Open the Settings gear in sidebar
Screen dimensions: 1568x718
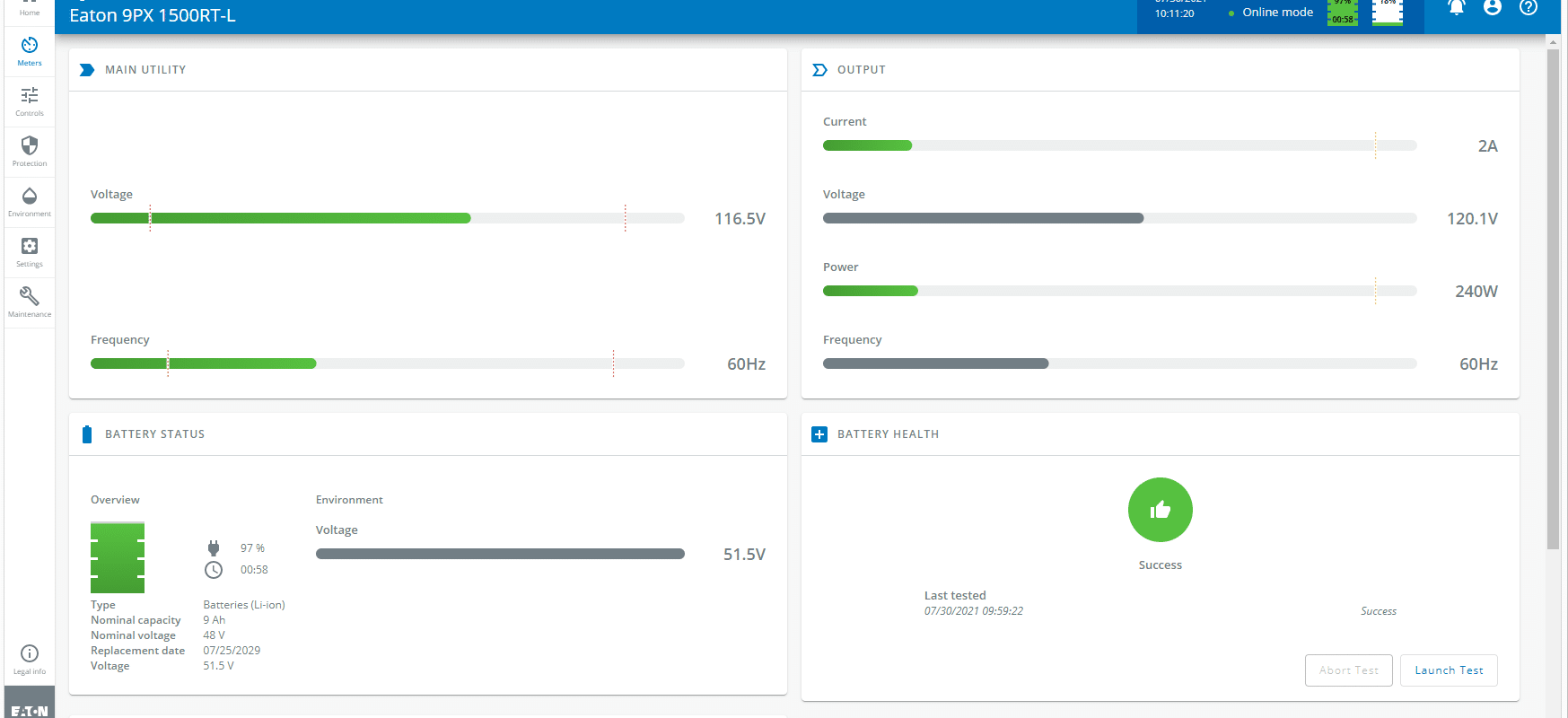coord(30,253)
